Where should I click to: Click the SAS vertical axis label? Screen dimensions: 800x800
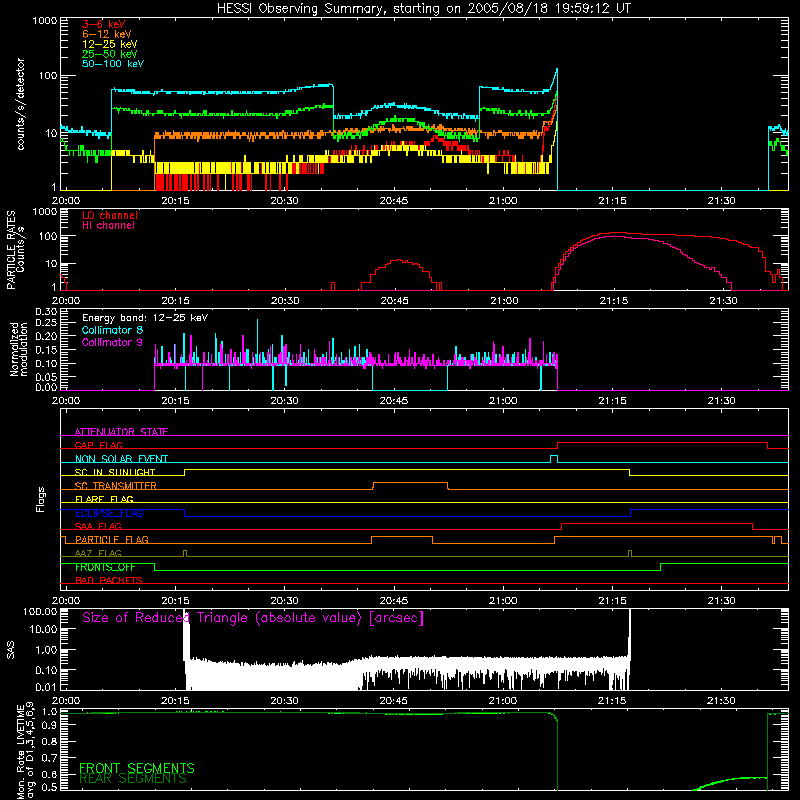click(x=10, y=649)
